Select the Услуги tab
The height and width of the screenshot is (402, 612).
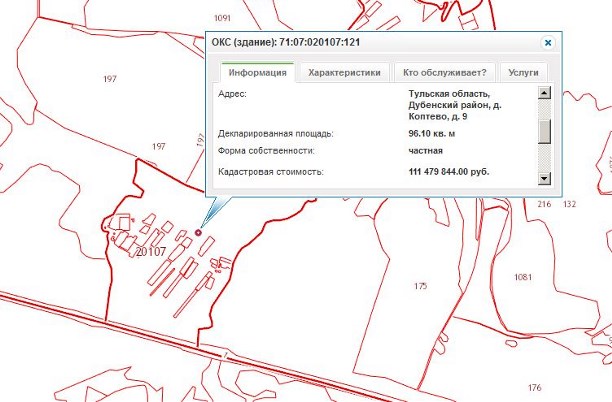[x=523, y=73]
